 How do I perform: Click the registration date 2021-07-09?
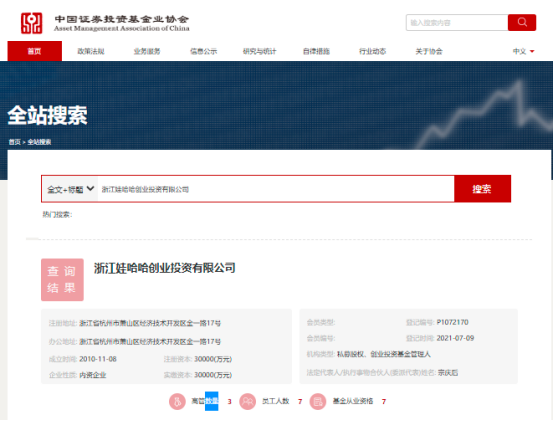455,338
